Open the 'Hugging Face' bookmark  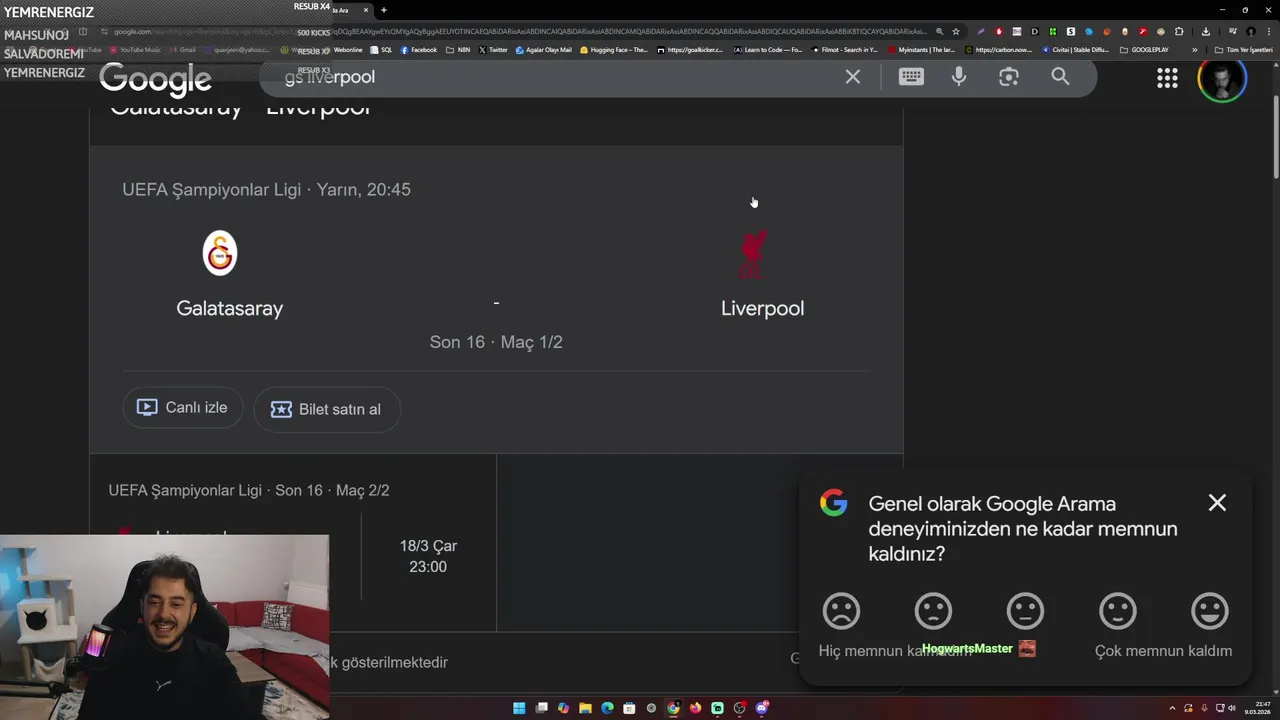[614, 50]
